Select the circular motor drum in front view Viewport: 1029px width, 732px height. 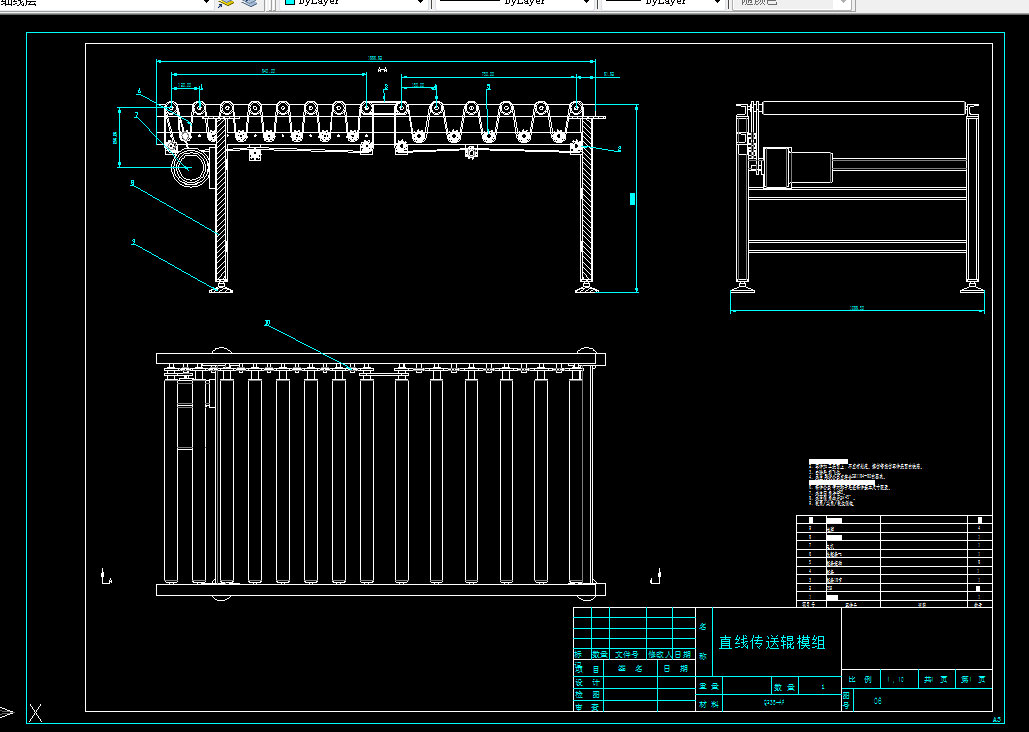click(189, 167)
